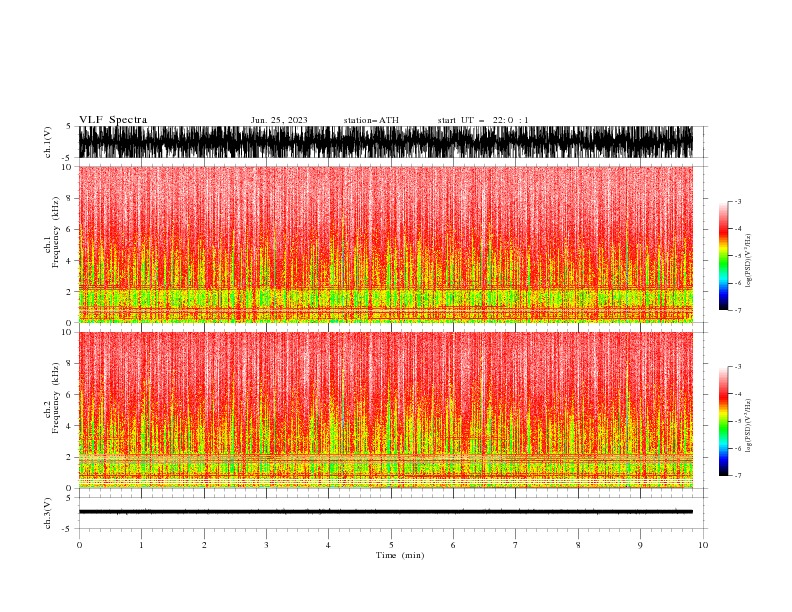Click the "-7" label on ch.1 color bar
Screen dimensions: 792x612
click(x=738, y=310)
